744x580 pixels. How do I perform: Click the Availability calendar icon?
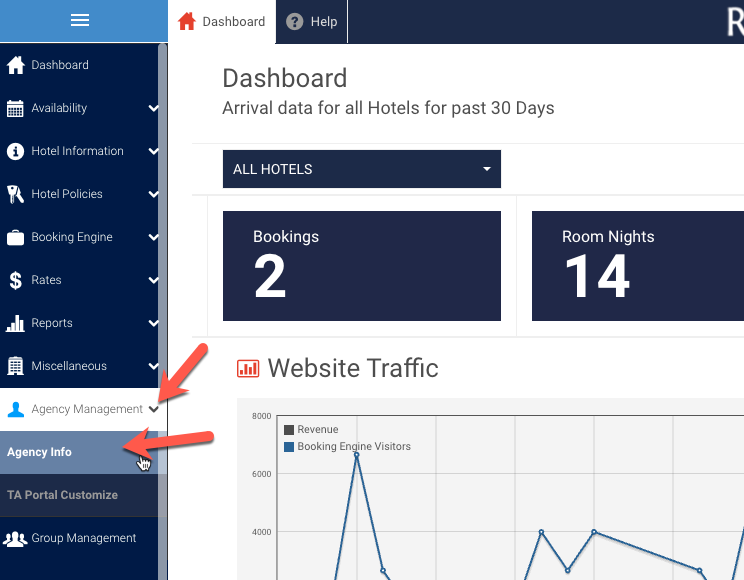click(x=15, y=108)
